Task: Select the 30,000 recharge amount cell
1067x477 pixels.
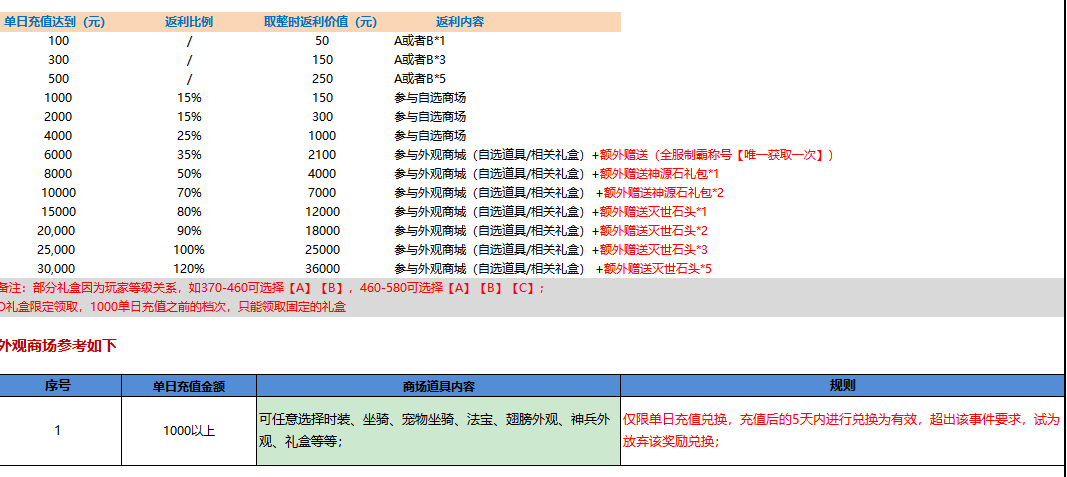Action: 57,269
